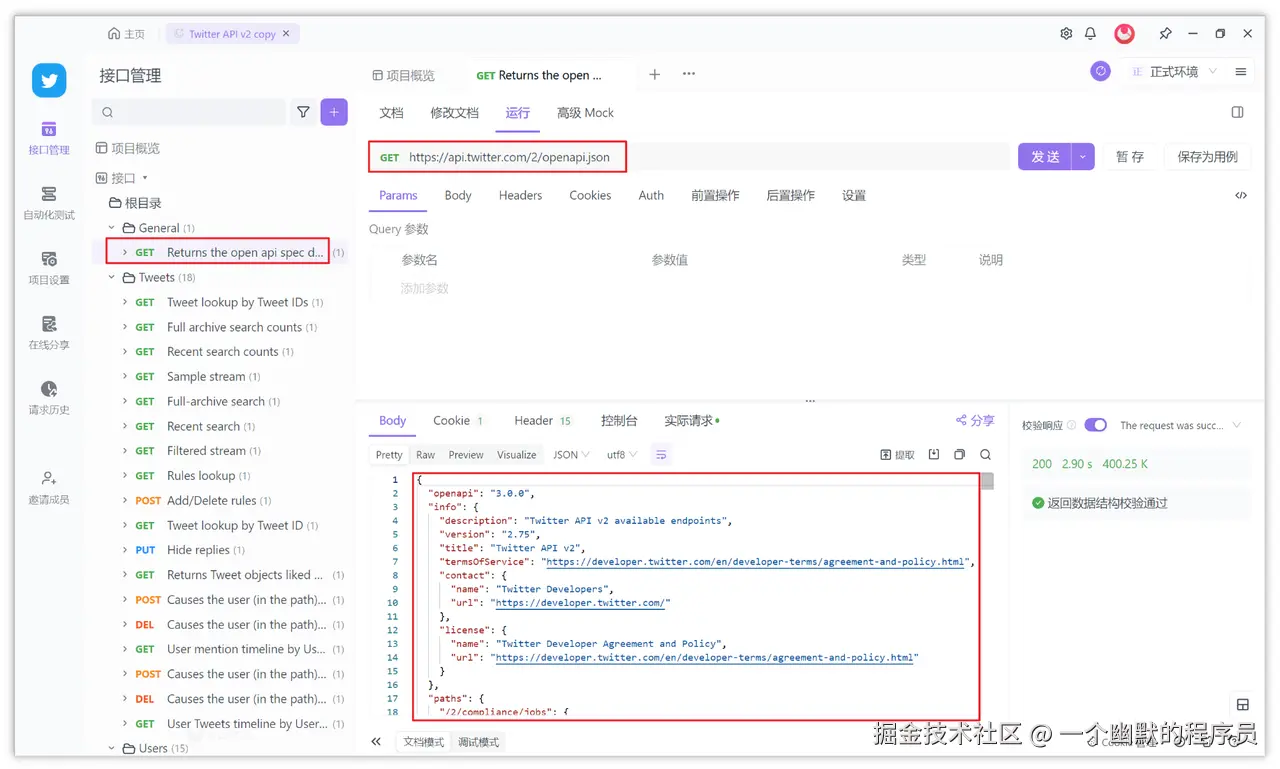
Task: Switch to 调试模式 at bottom
Action: click(x=479, y=742)
